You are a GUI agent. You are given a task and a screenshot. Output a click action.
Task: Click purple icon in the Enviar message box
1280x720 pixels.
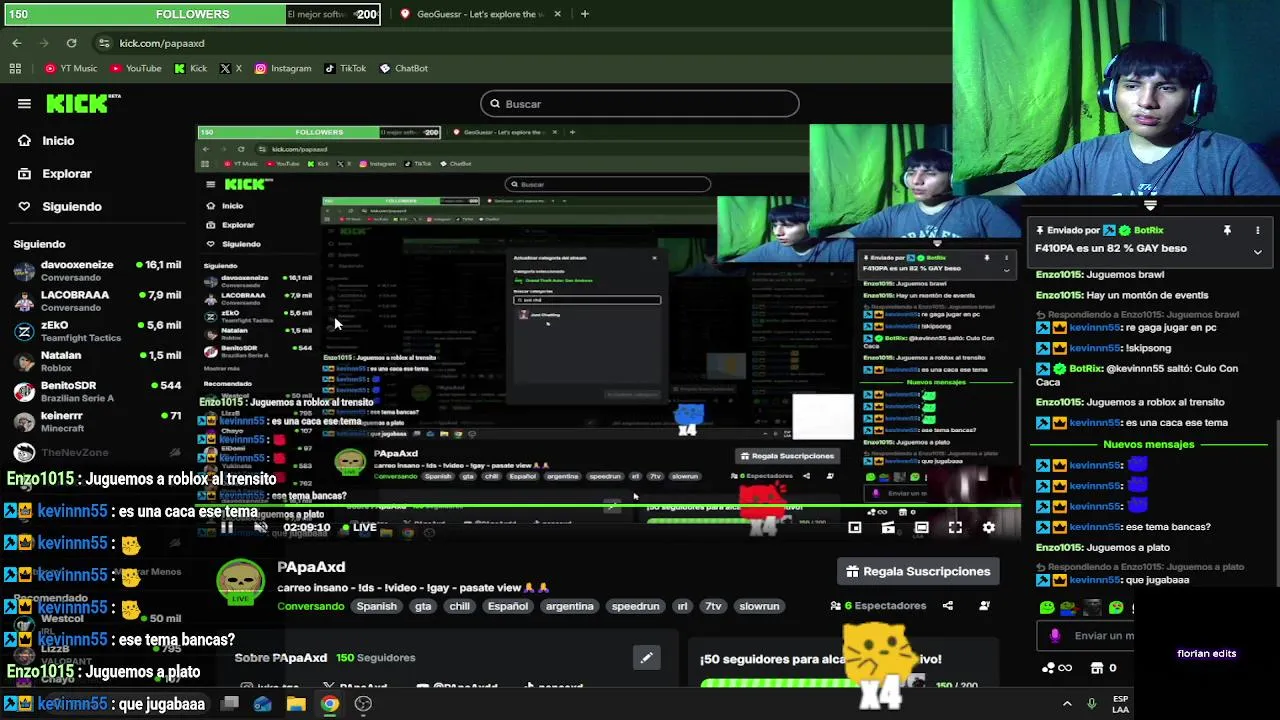pos(1055,635)
